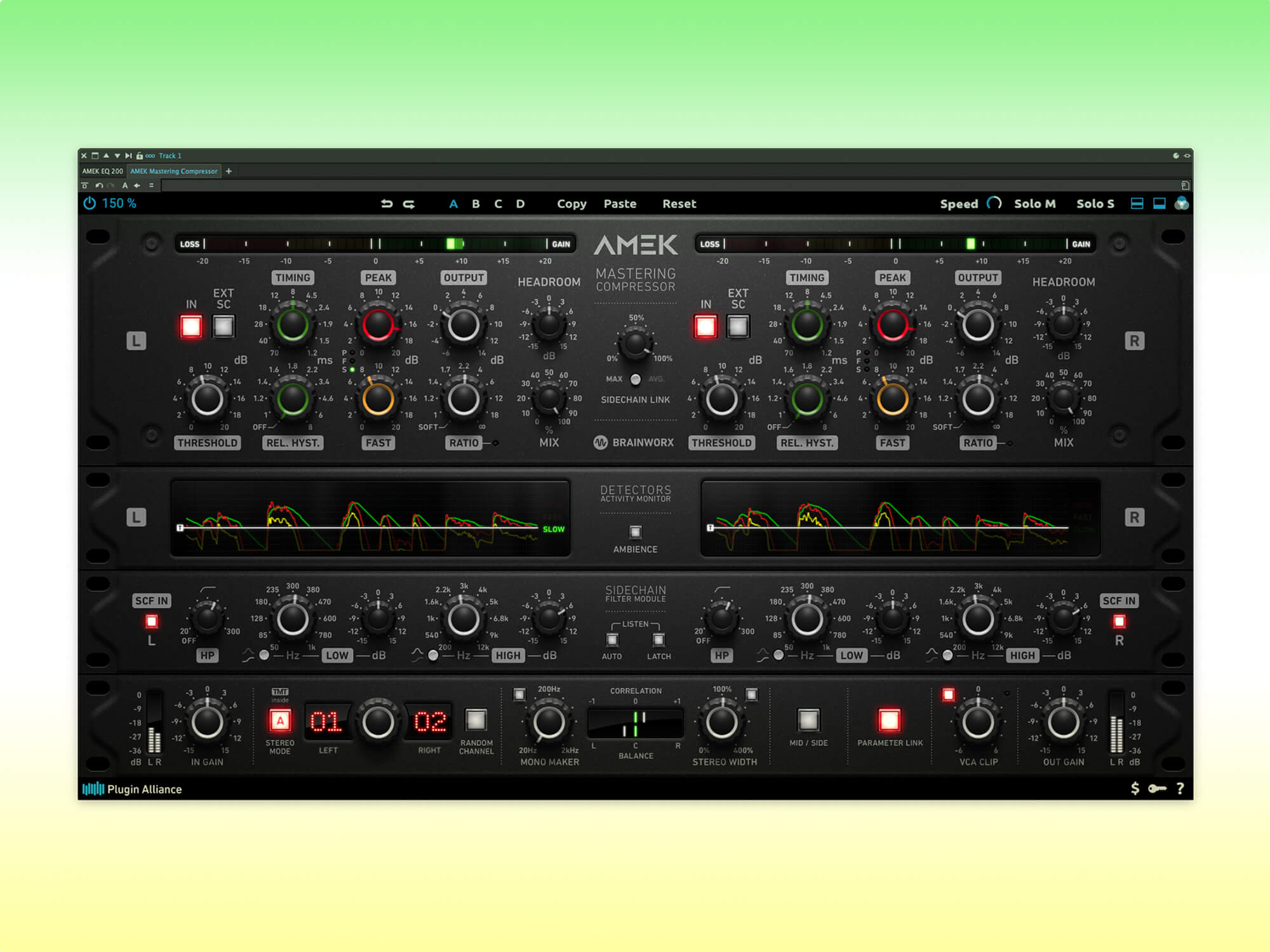This screenshot has width=1270, height=952.
Task: Click the host left arrow copy icon
Action: tap(137, 185)
